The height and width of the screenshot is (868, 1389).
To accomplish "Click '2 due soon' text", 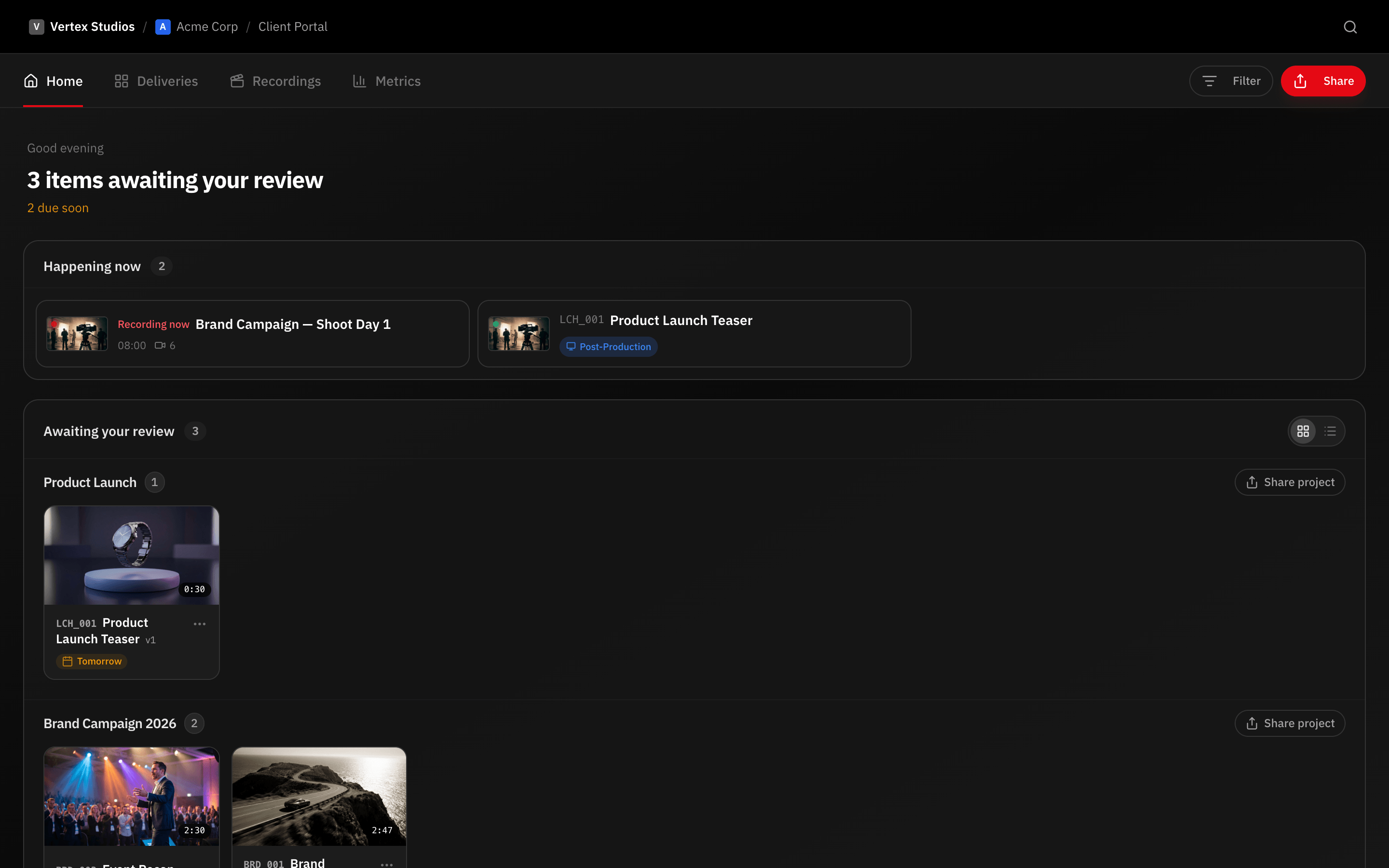I will pos(58,208).
